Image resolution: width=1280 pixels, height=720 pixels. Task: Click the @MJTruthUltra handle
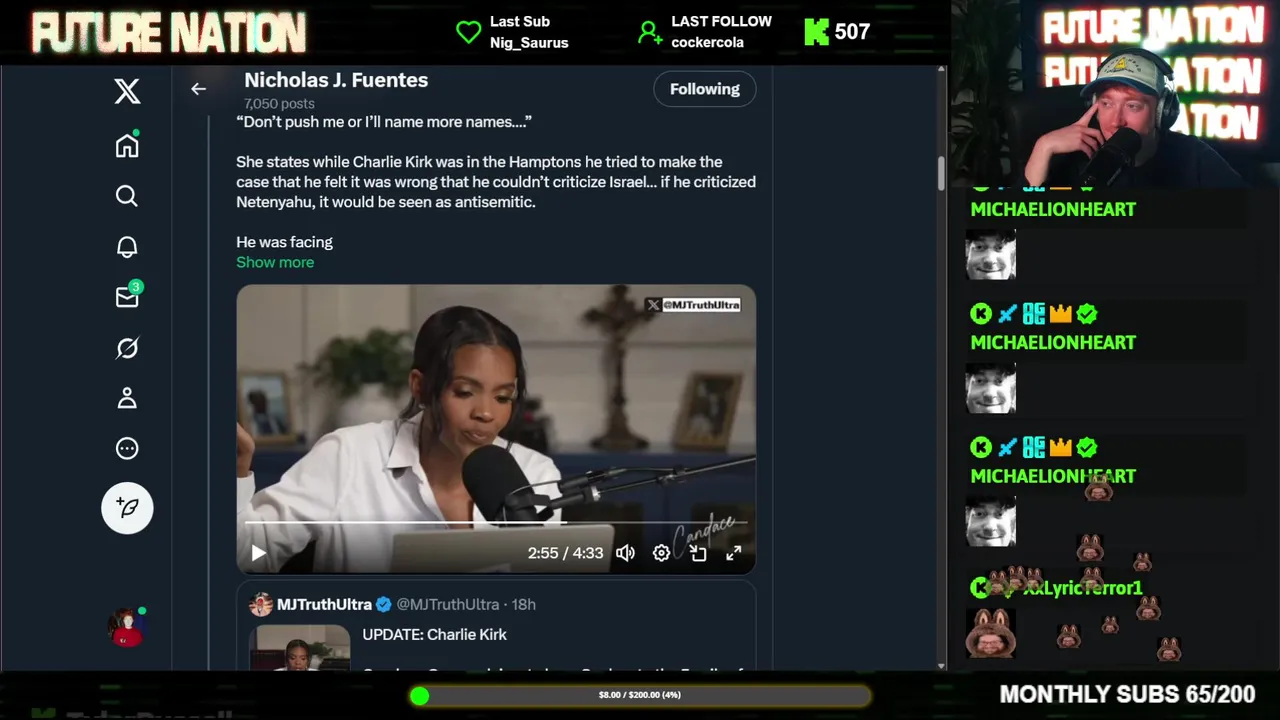pyautogui.click(x=447, y=604)
